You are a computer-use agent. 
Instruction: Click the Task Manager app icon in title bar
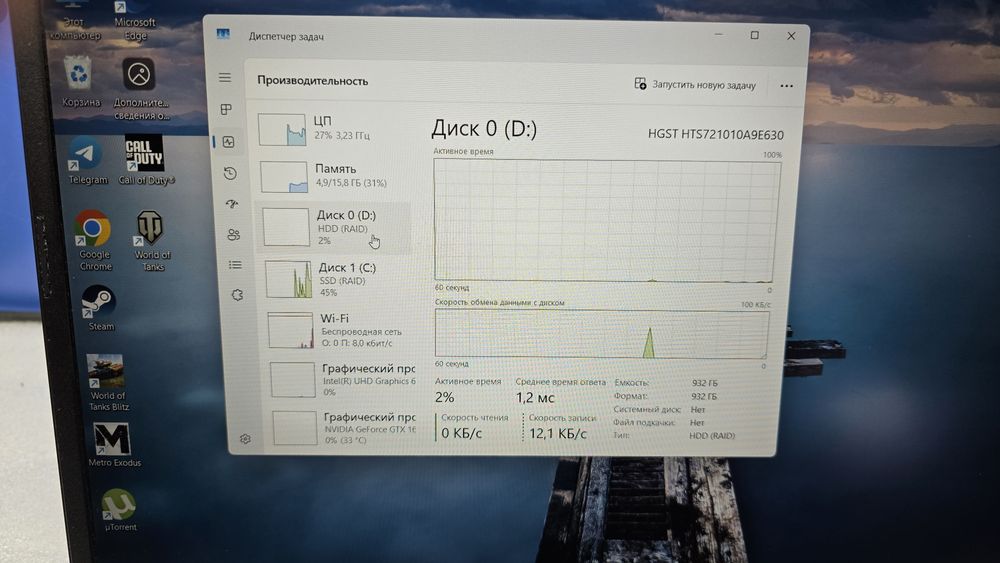coord(223,34)
